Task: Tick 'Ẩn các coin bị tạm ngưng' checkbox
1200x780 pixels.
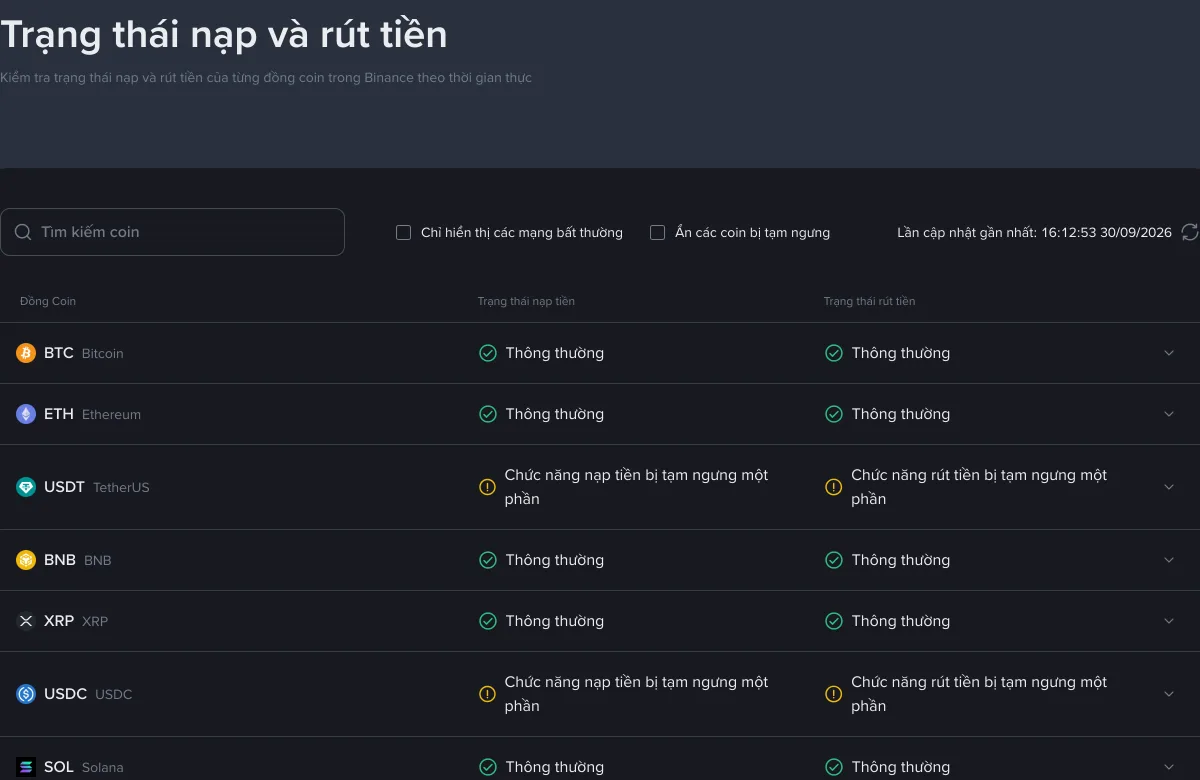Action: (x=658, y=232)
